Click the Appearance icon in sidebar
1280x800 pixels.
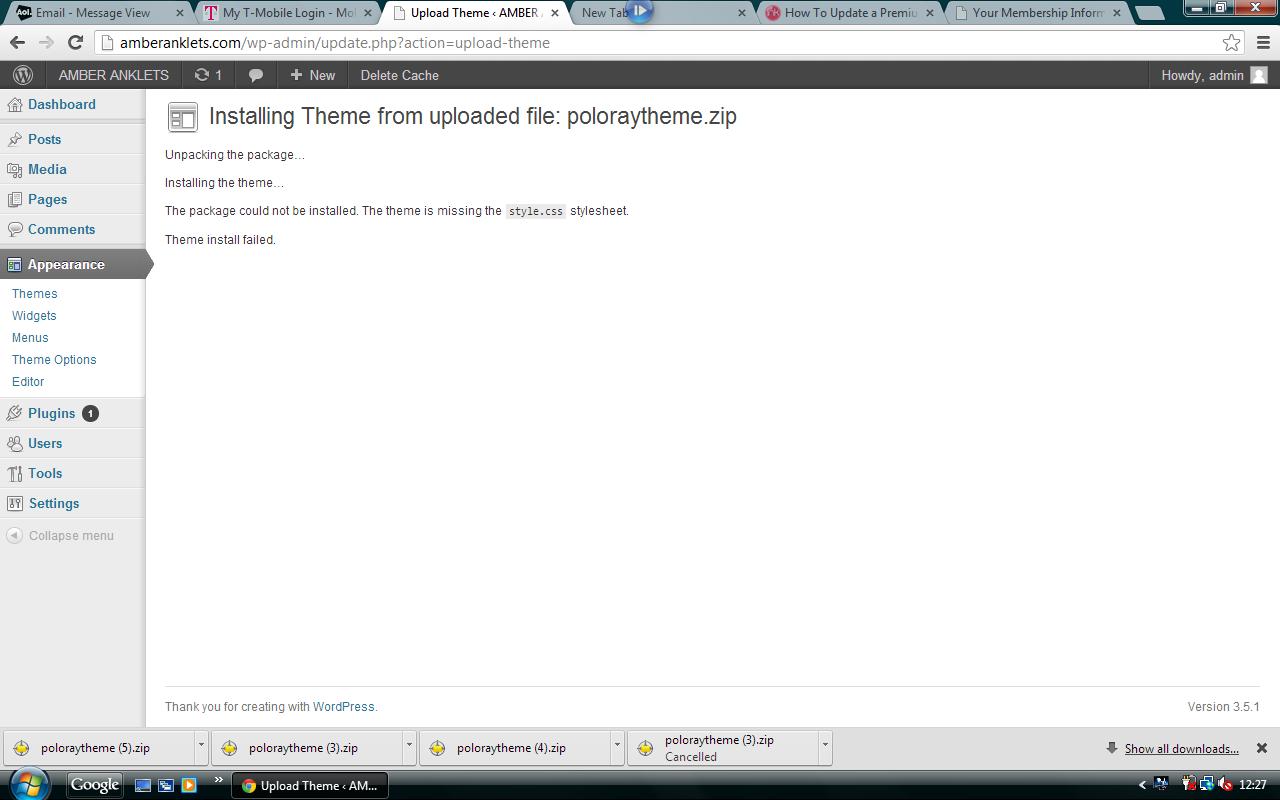click(x=14, y=264)
